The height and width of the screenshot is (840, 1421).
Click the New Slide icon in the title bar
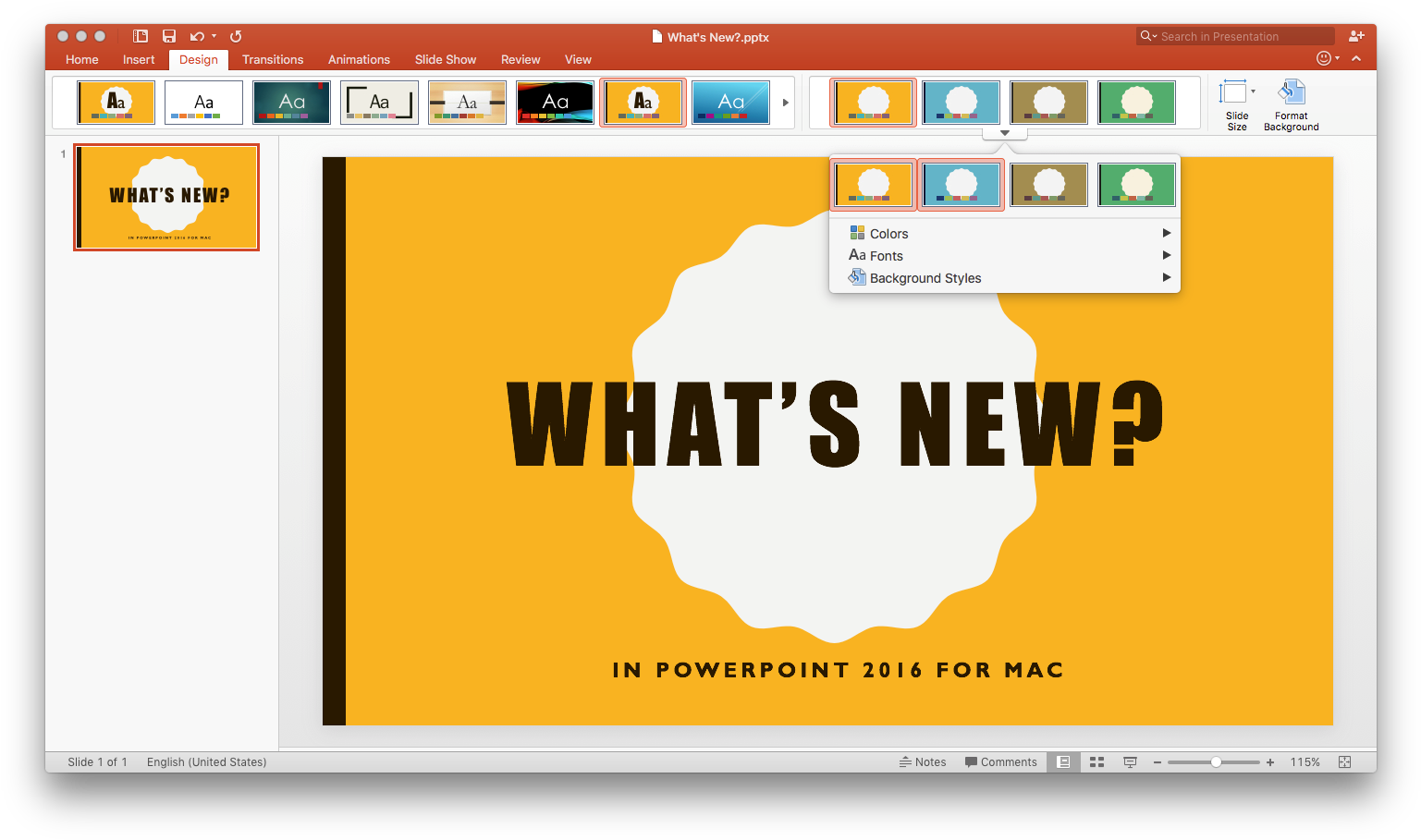(140, 36)
